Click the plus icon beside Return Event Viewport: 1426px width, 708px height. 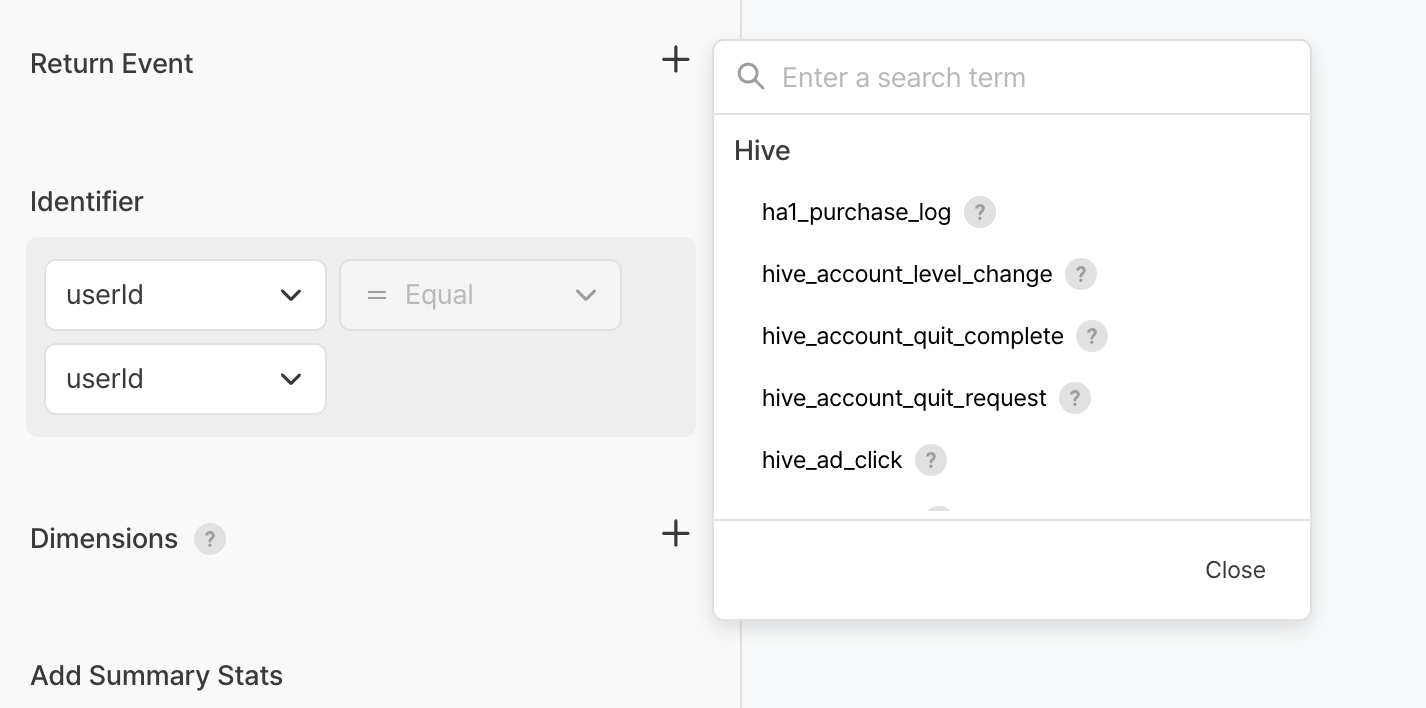(x=676, y=60)
